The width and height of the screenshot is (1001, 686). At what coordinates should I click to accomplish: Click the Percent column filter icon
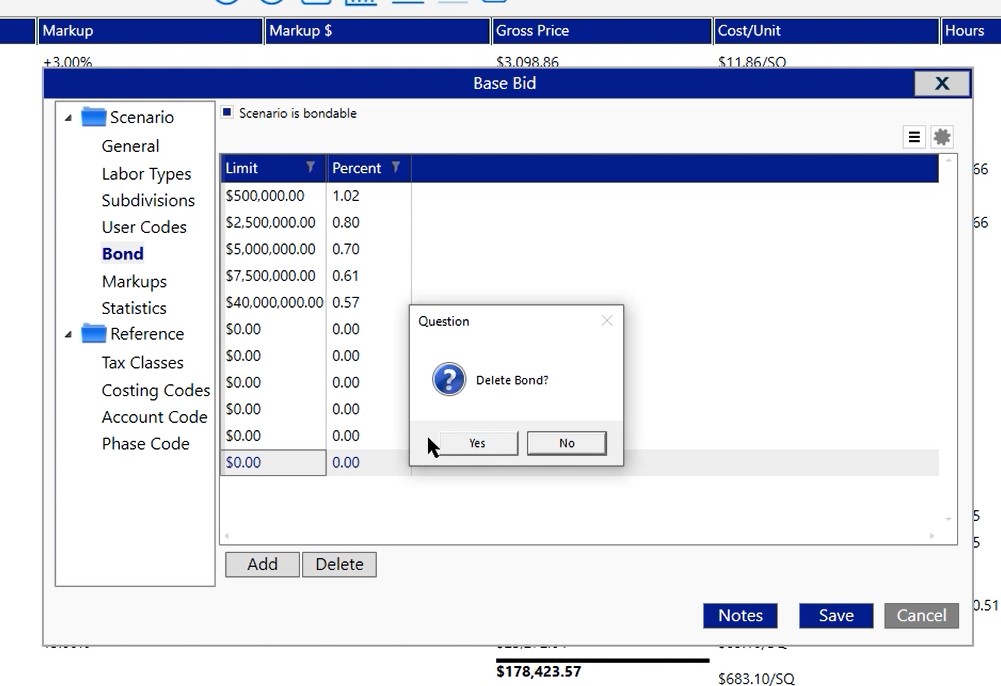tap(396, 168)
